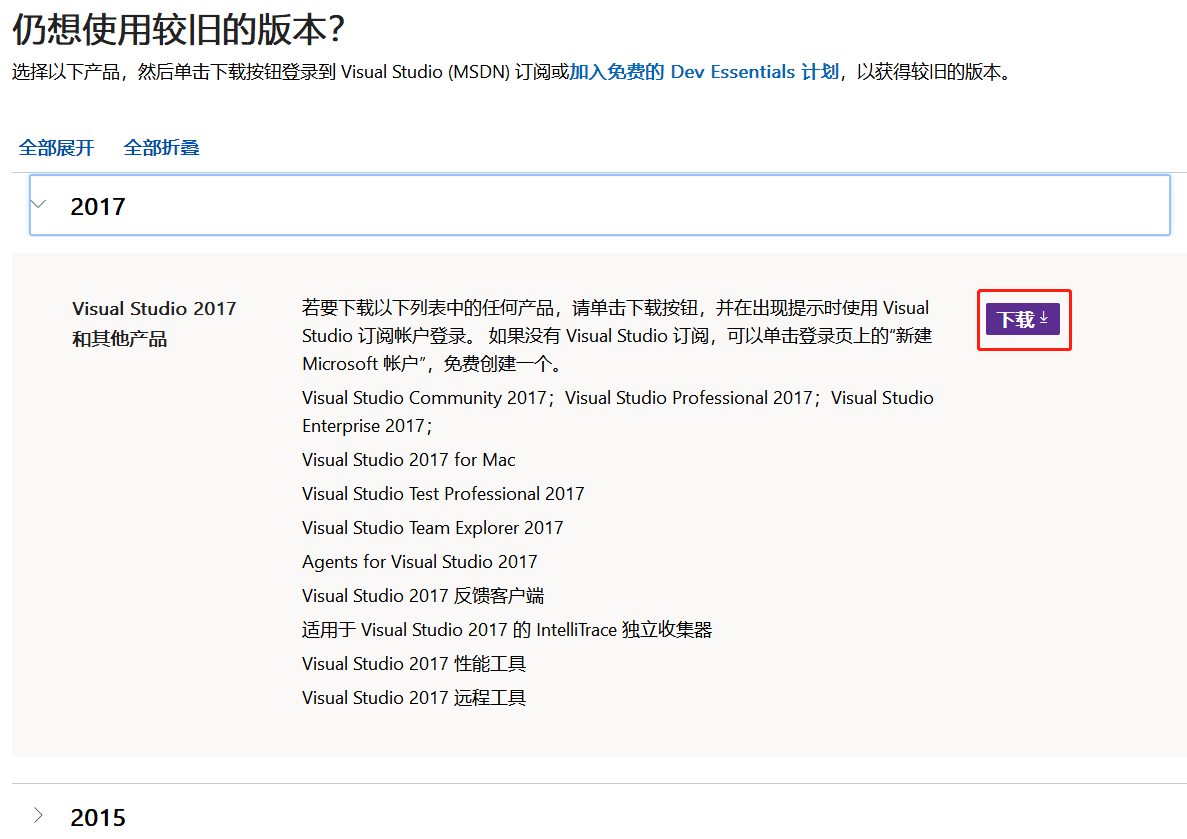Click Visual Studio Test Professional 2017 text
The image size is (1187, 839).
coord(443,494)
